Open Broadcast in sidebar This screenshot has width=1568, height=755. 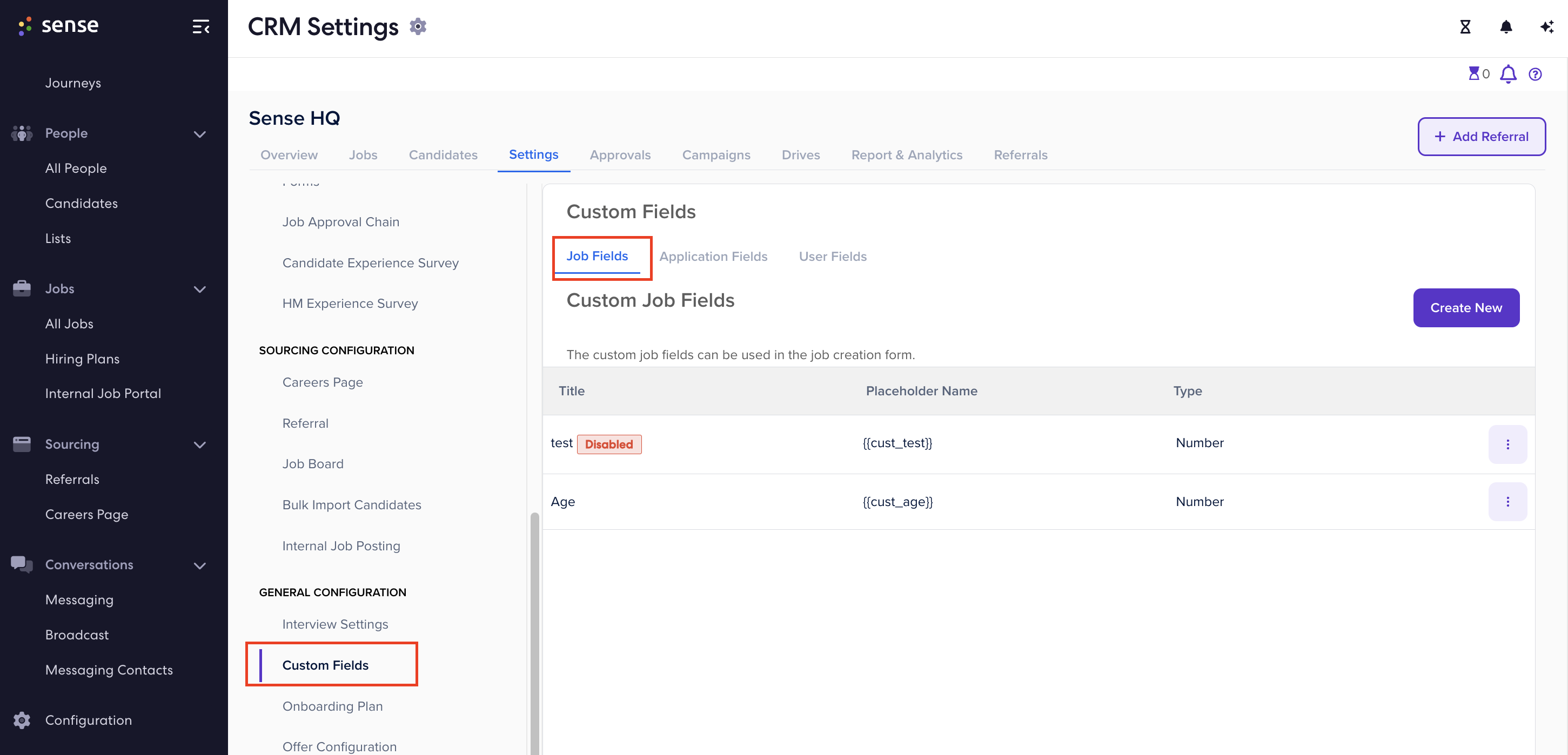click(77, 635)
